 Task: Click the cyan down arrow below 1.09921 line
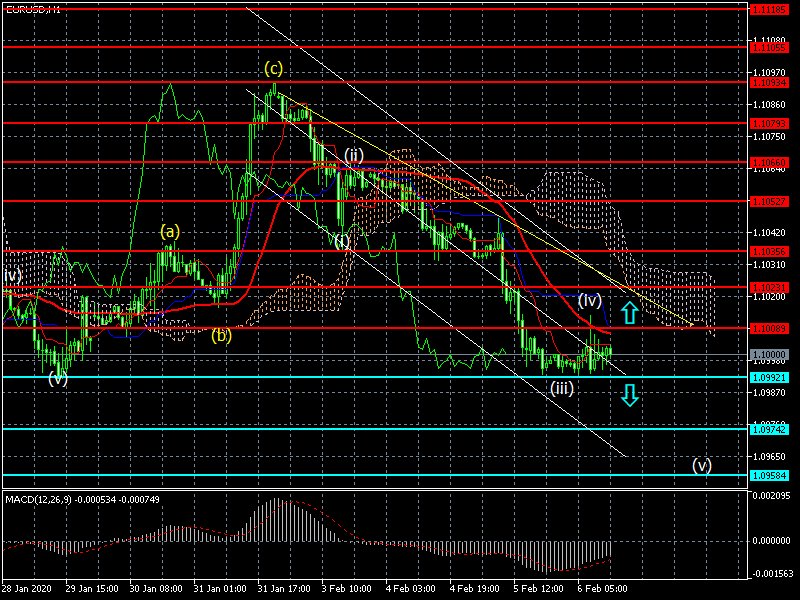coord(630,395)
